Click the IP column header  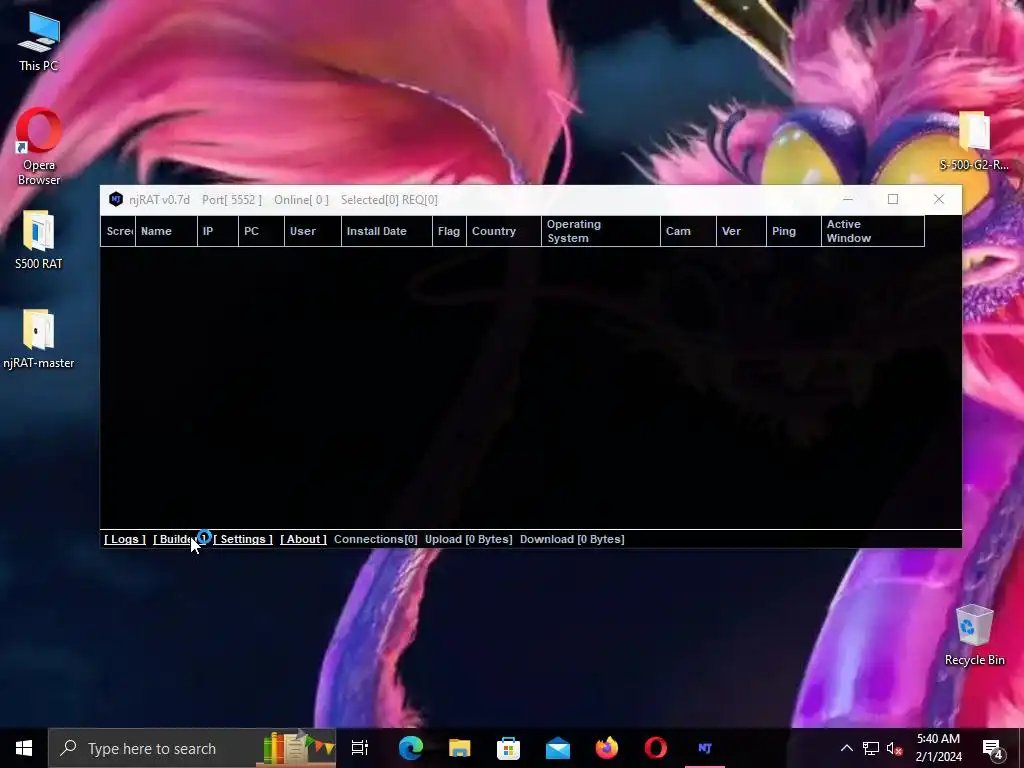tap(217, 231)
